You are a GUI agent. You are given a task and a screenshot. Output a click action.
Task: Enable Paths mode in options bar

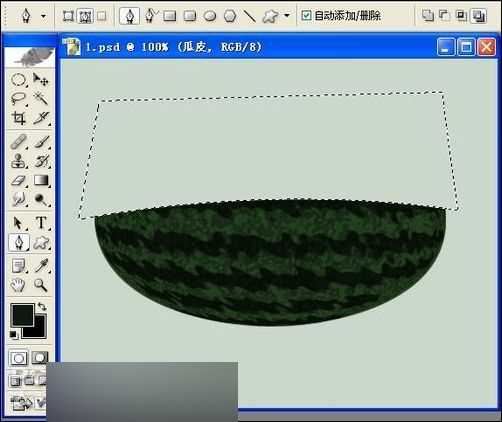coord(85,16)
